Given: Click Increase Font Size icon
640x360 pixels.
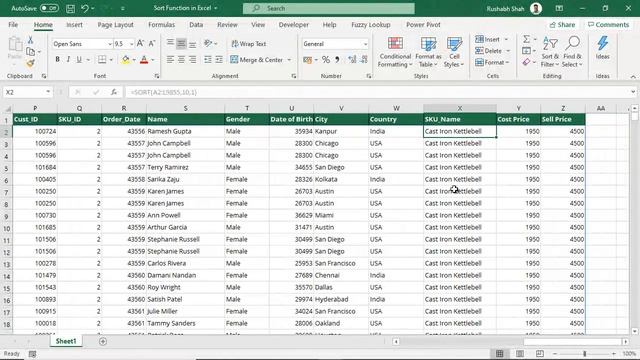Looking at the screenshot, I should click(x=140, y=44).
